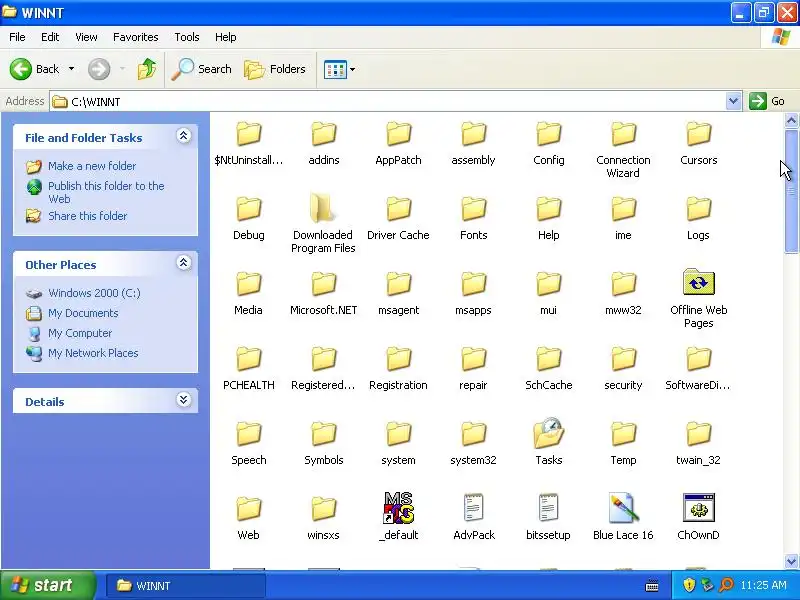Screen dimensions: 800x600
Task: Go back with the Back arrow button
Action: point(34,69)
